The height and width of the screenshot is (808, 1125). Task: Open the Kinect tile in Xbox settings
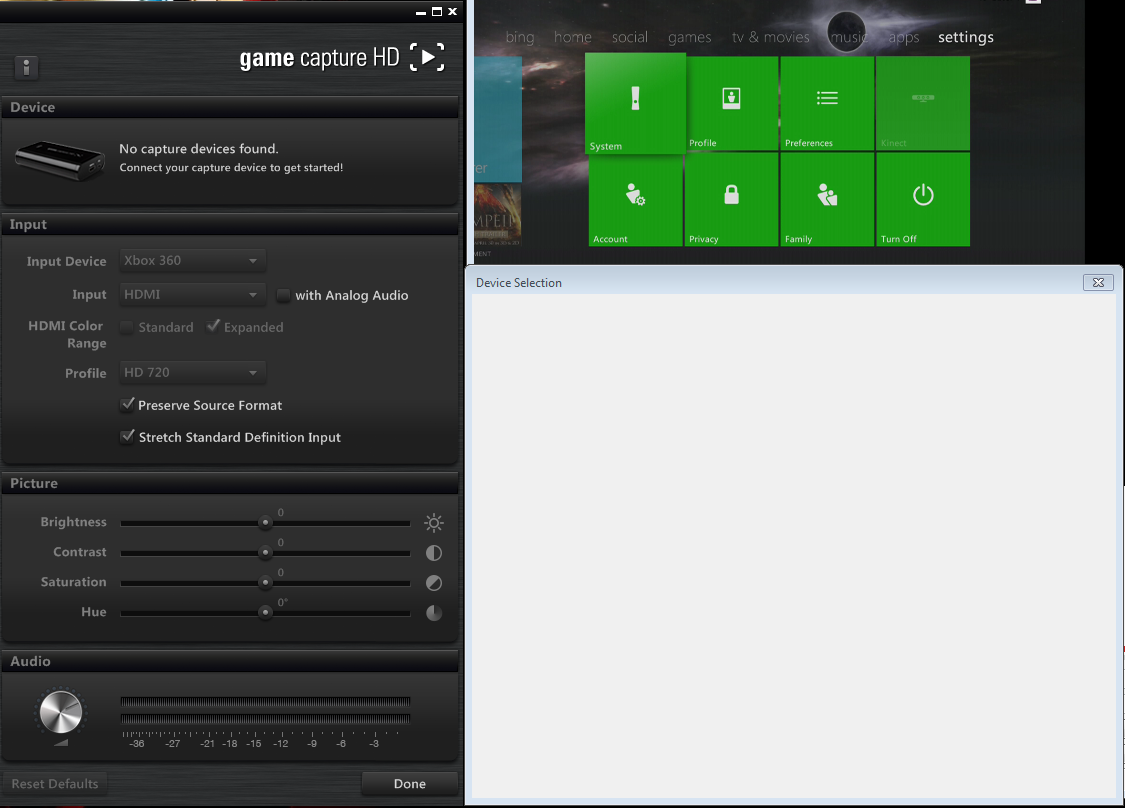tap(923, 103)
